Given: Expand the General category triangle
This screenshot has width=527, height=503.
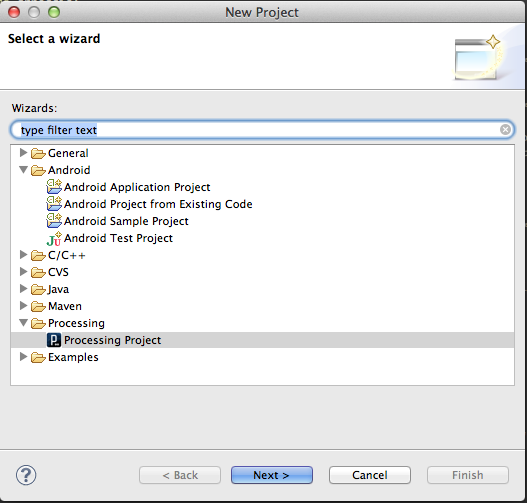Looking at the screenshot, I should 23,153.
